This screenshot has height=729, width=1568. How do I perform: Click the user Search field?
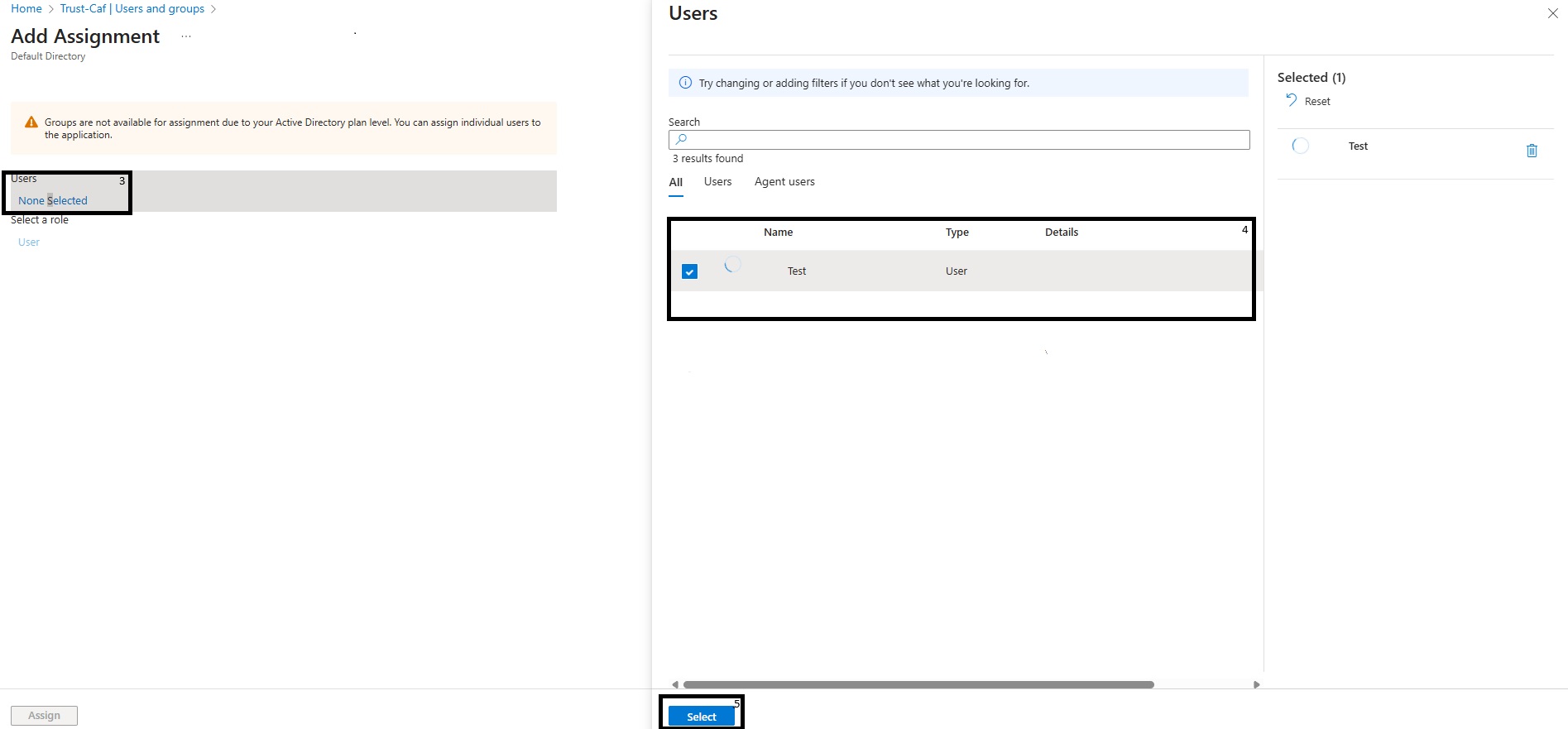coord(959,140)
